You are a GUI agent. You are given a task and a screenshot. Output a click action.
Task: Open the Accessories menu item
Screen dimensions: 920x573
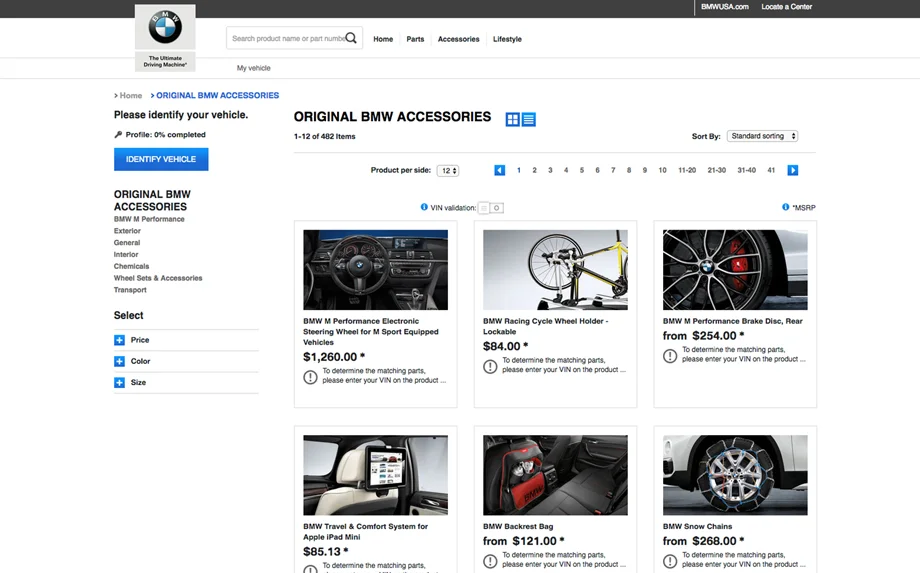458,39
